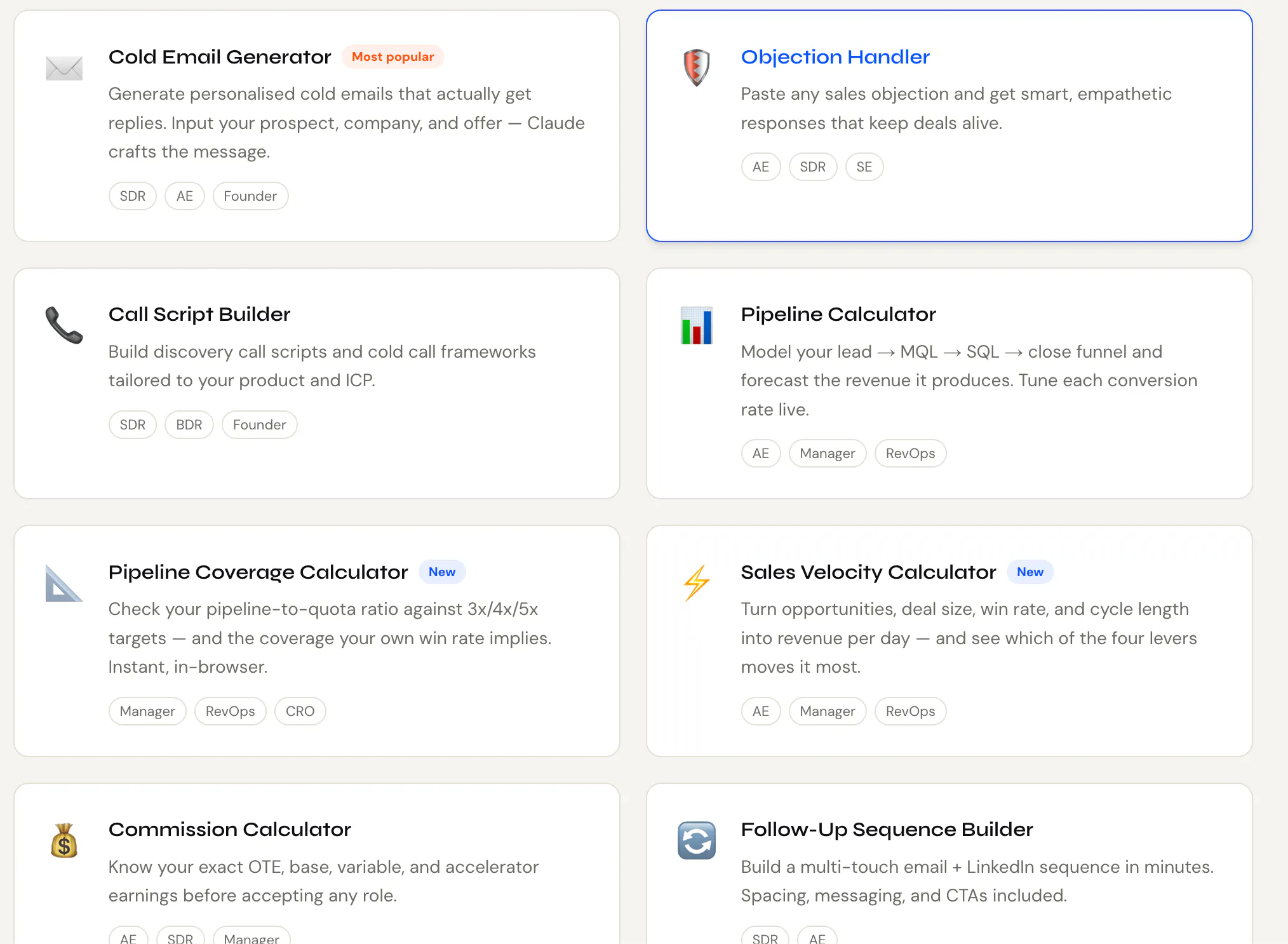Click the telephone icon for Call Script Builder
The height and width of the screenshot is (944, 1288).
[64, 325]
